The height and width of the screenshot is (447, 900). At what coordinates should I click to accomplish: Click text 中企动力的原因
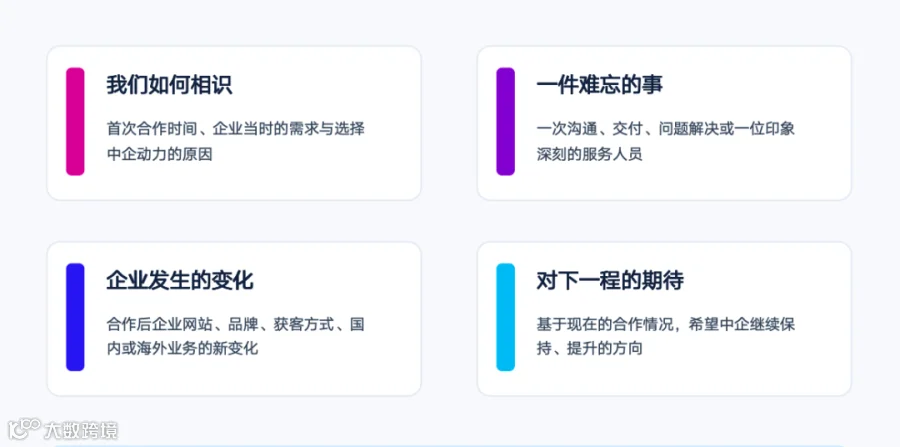click(x=160, y=154)
